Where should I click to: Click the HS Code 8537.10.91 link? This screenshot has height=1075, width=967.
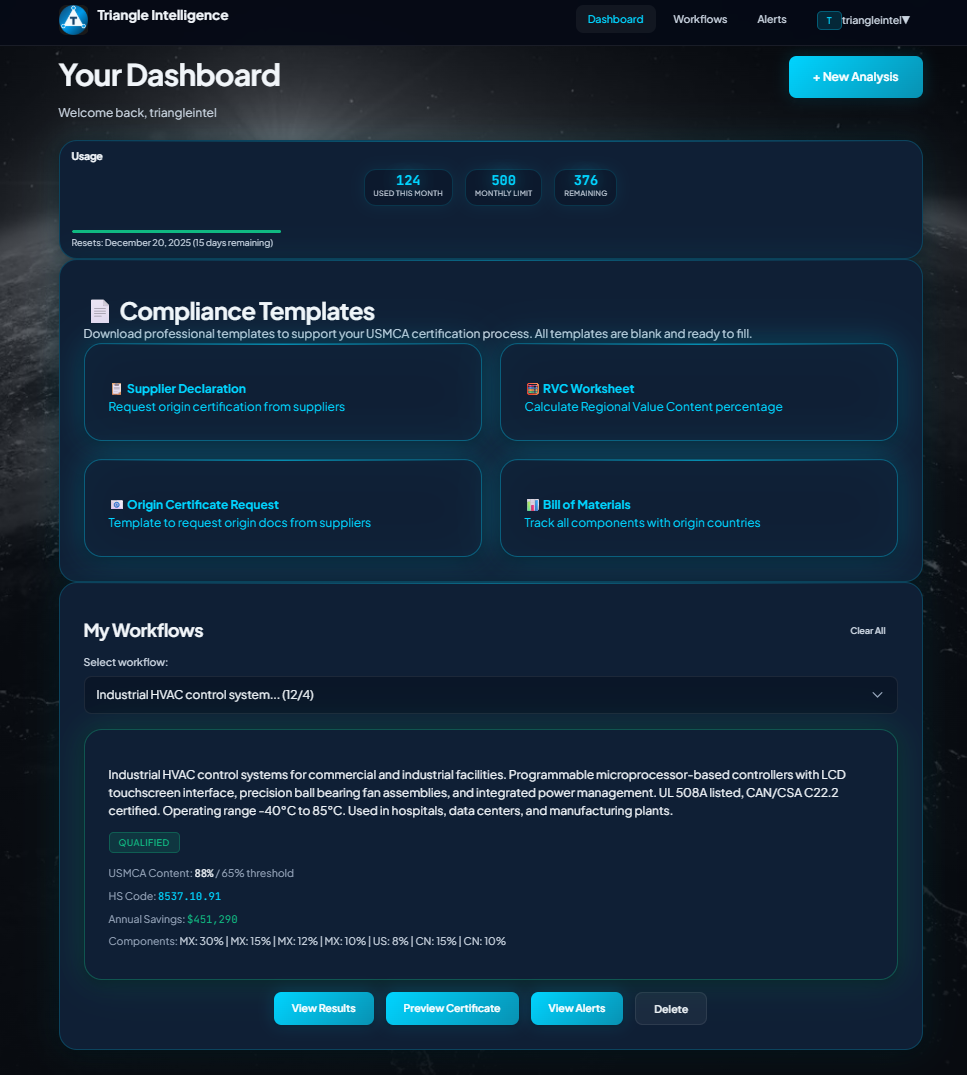(190, 896)
